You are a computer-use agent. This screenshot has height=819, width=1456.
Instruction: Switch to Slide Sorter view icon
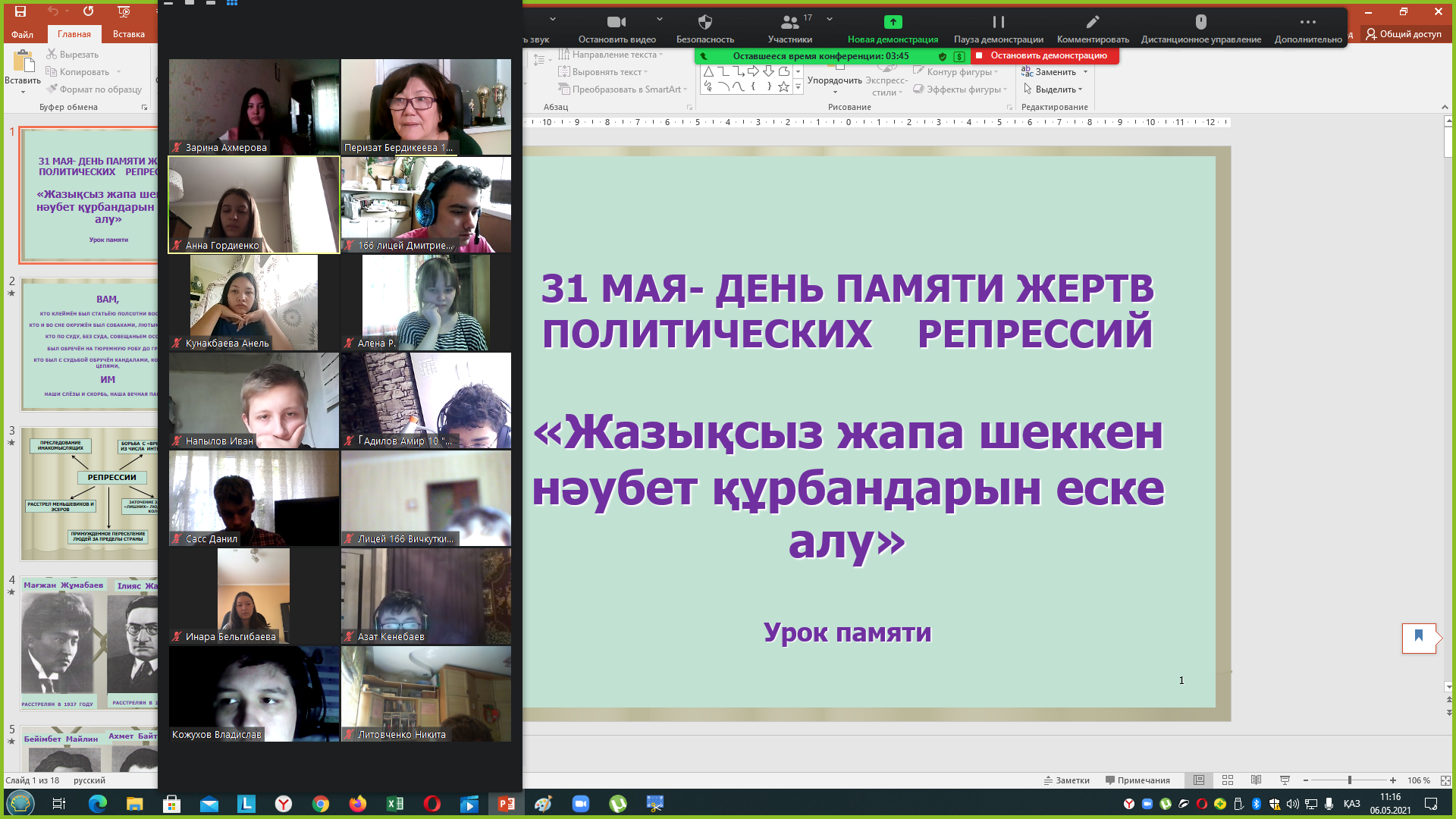1228,780
